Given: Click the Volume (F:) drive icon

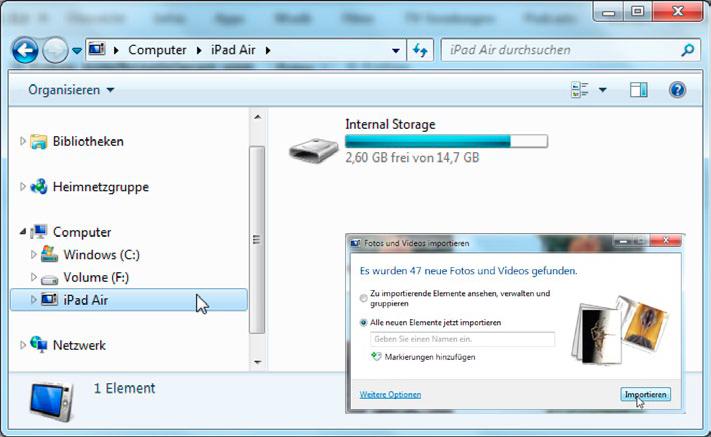Looking at the screenshot, I should pos(49,279).
